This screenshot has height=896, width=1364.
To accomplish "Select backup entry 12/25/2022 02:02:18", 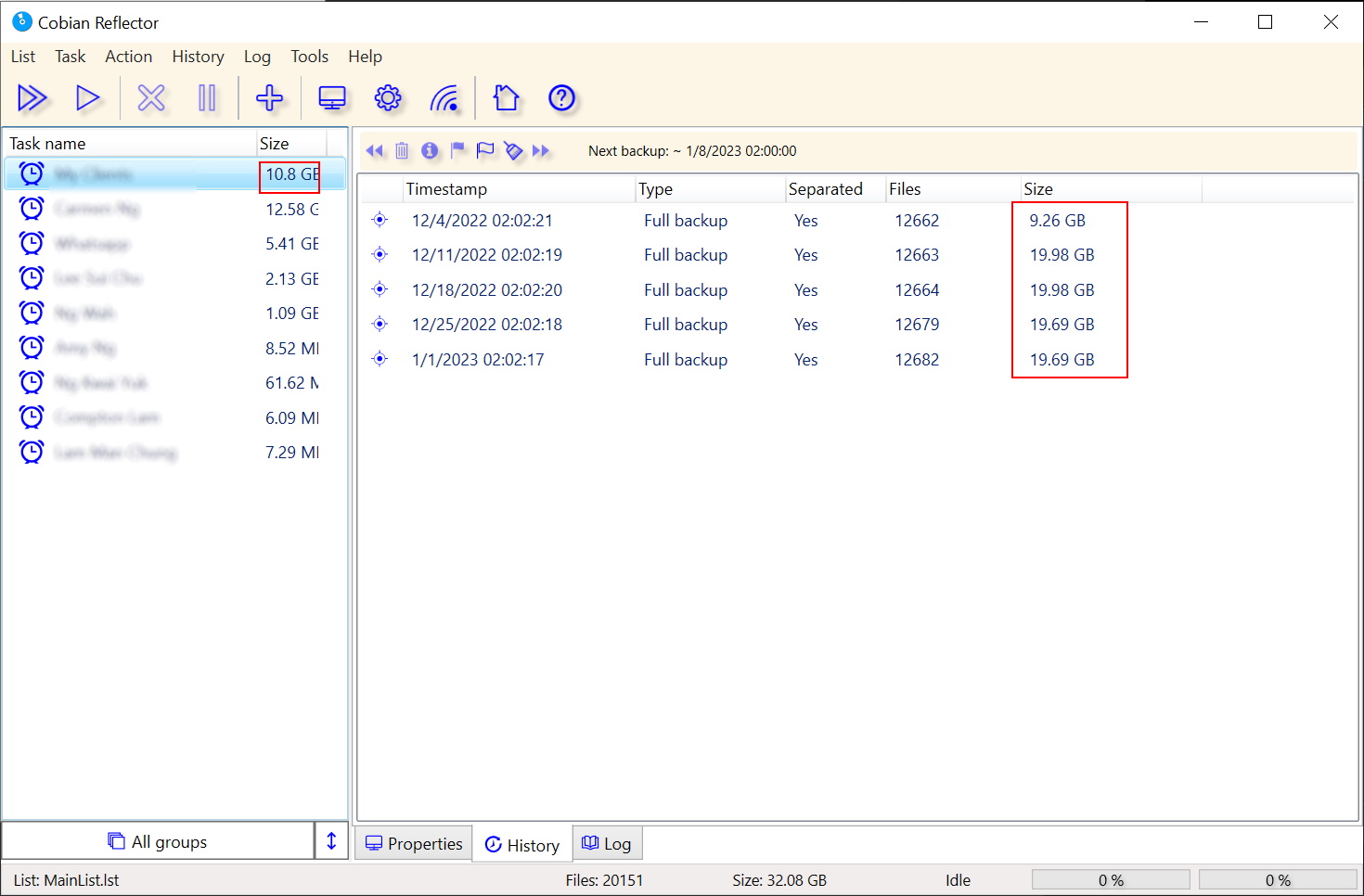I will click(487, 325).
